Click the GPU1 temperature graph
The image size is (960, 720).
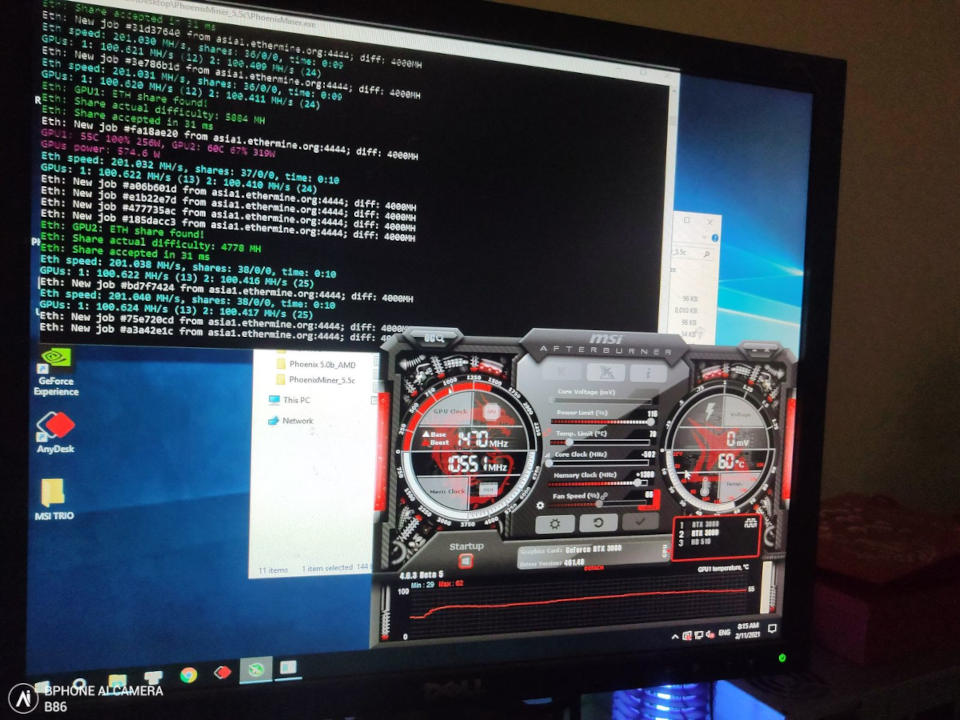(579, 605)
